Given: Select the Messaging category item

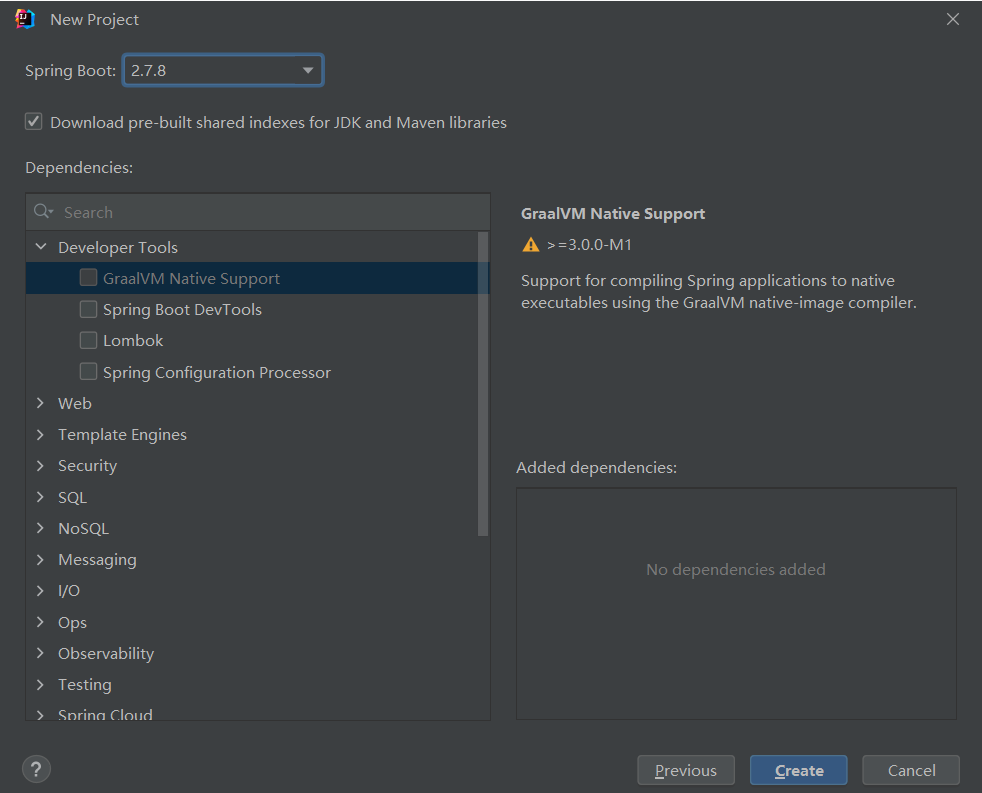Looking at the screenshot, I should coord(97,559).
